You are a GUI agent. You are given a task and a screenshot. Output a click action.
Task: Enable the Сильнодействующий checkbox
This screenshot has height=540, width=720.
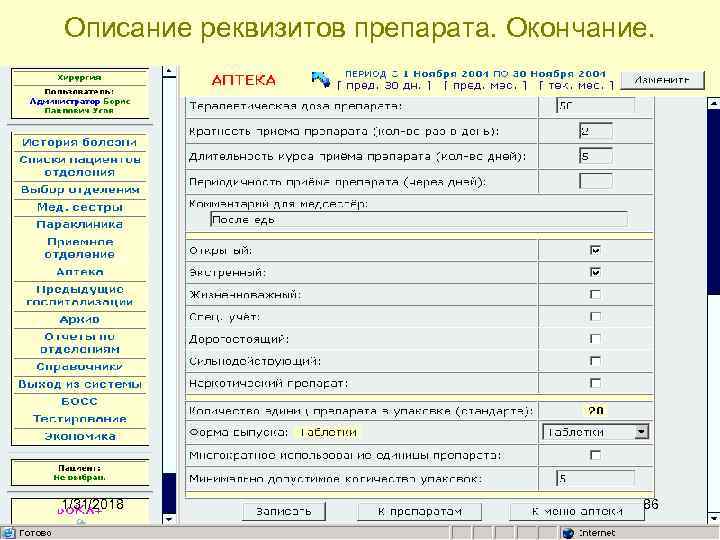click(x=595, y=361)
